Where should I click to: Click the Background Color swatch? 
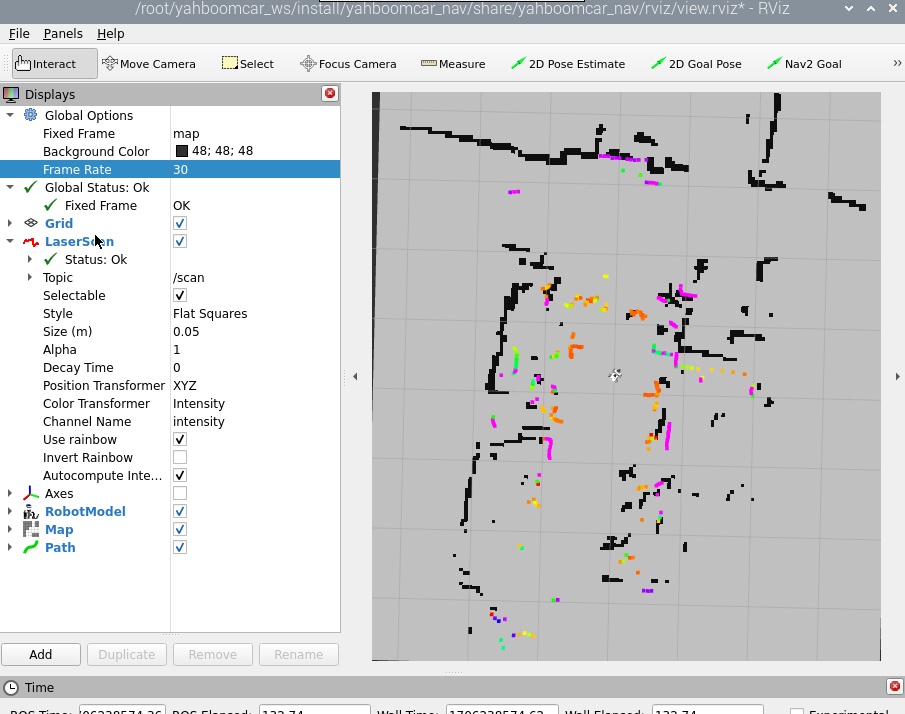182,151
